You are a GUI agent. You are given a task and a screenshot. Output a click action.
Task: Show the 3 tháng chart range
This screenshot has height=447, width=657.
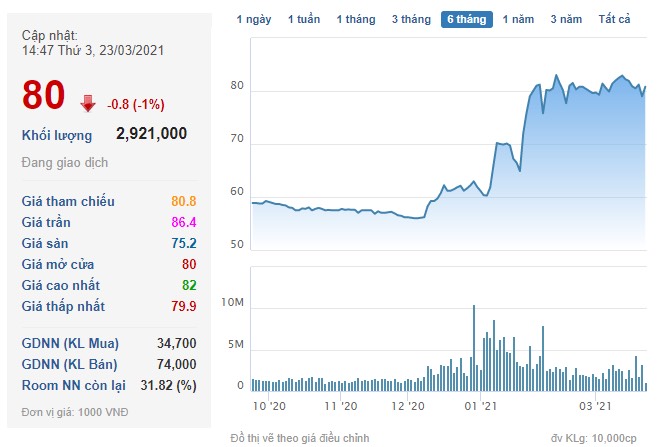[410, 19]
